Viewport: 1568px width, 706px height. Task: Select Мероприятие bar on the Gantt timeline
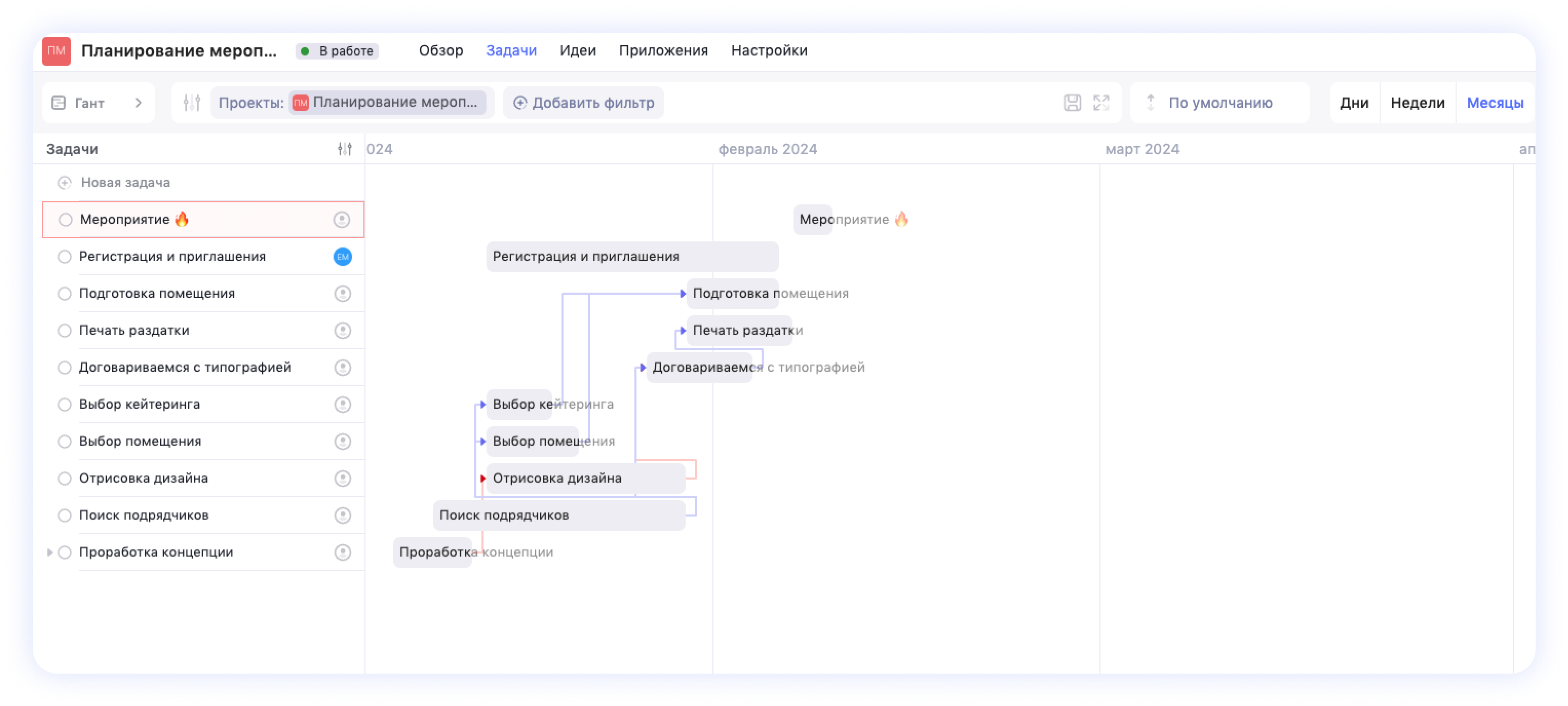point(812,219)
